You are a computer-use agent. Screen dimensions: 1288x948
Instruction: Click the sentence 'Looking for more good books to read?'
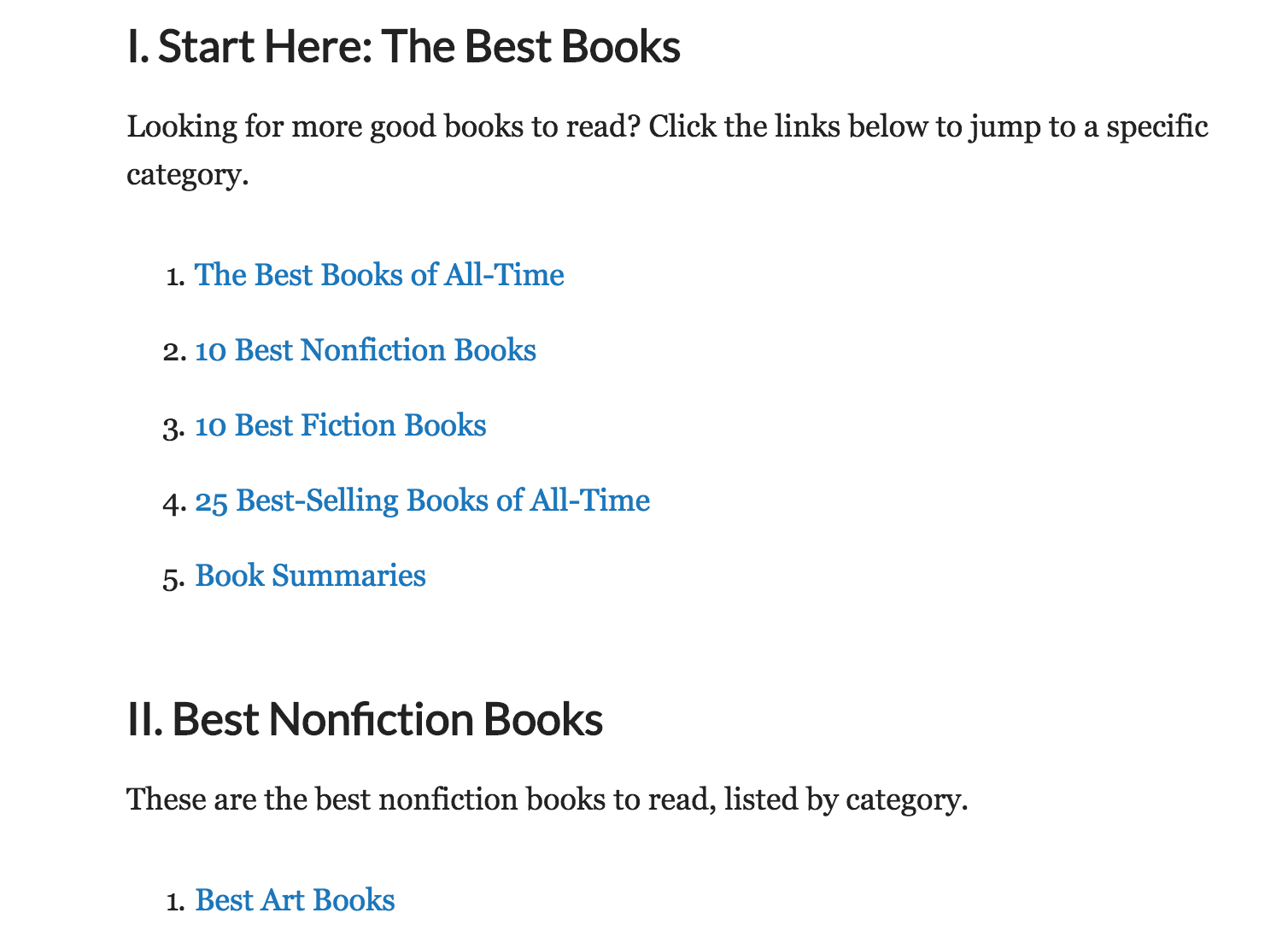click(383, 126)
